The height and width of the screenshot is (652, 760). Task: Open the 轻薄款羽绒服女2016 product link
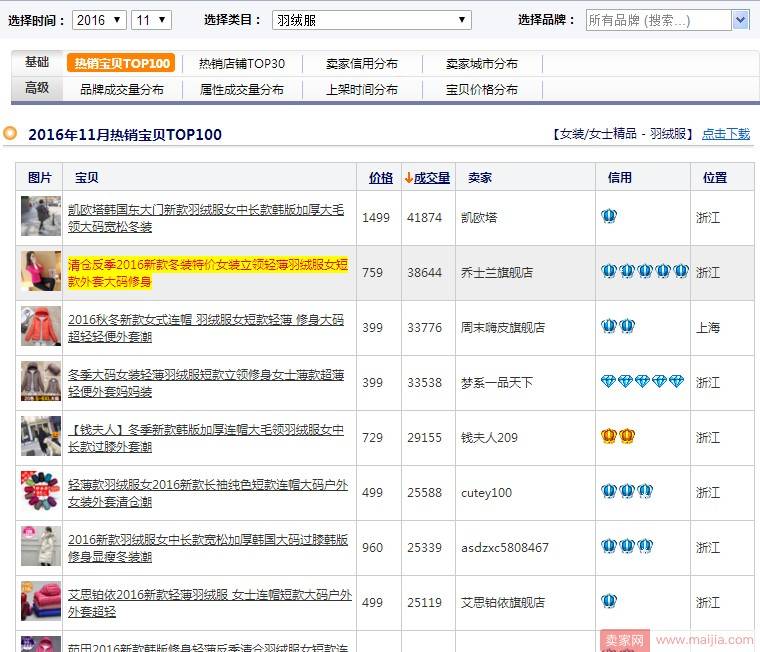pos(208,493)
